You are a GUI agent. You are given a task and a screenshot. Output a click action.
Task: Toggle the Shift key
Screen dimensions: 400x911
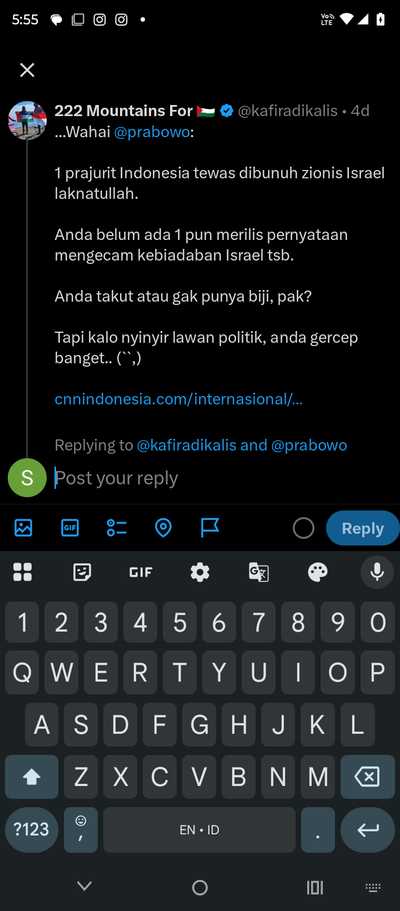coord(31,777)
